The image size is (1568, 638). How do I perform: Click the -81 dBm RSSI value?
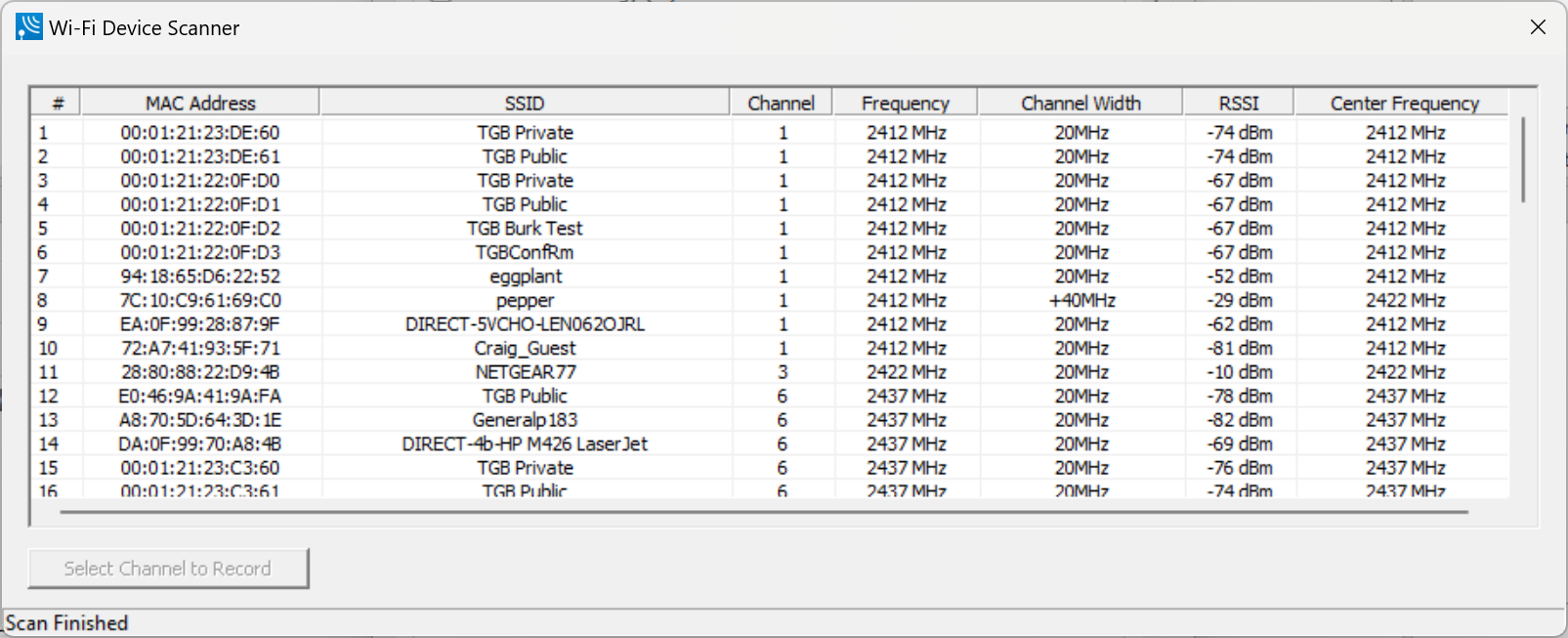click(x=1240, y=348)
